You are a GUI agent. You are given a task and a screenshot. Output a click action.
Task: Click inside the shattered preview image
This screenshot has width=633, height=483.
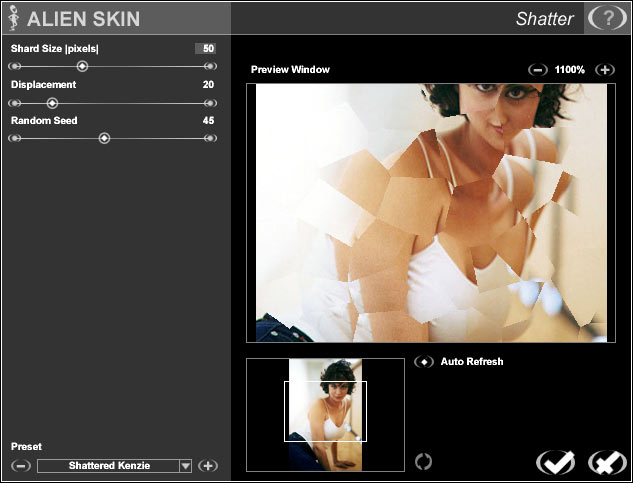[431, 213]
